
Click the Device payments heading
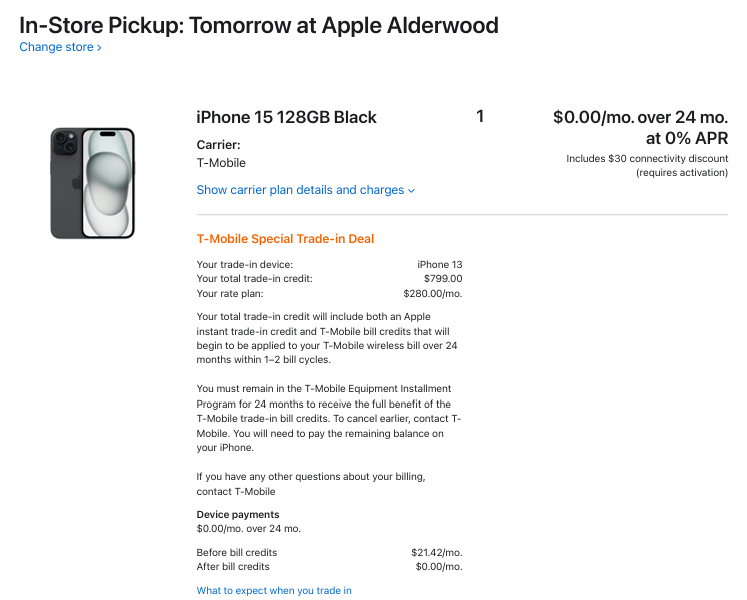click(x=238, y=515)
